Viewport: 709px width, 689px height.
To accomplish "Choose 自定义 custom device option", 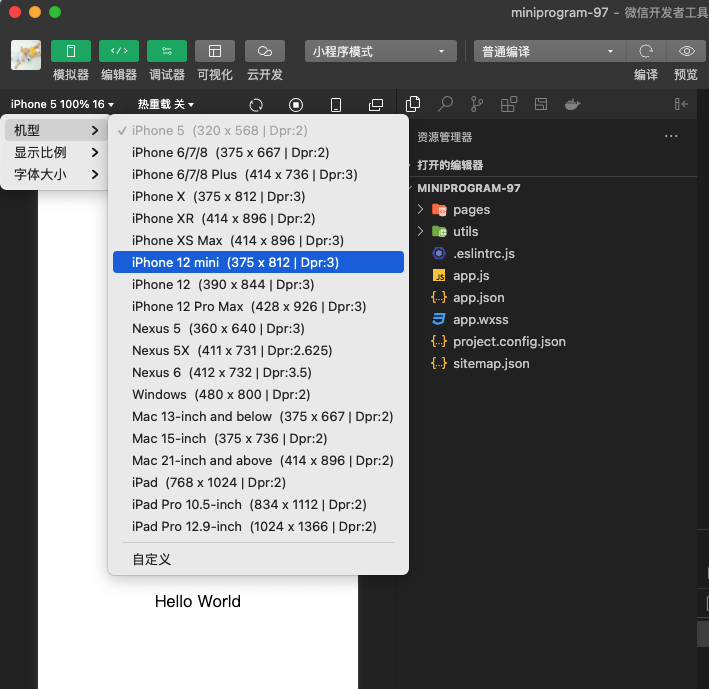I will (258, 559).
